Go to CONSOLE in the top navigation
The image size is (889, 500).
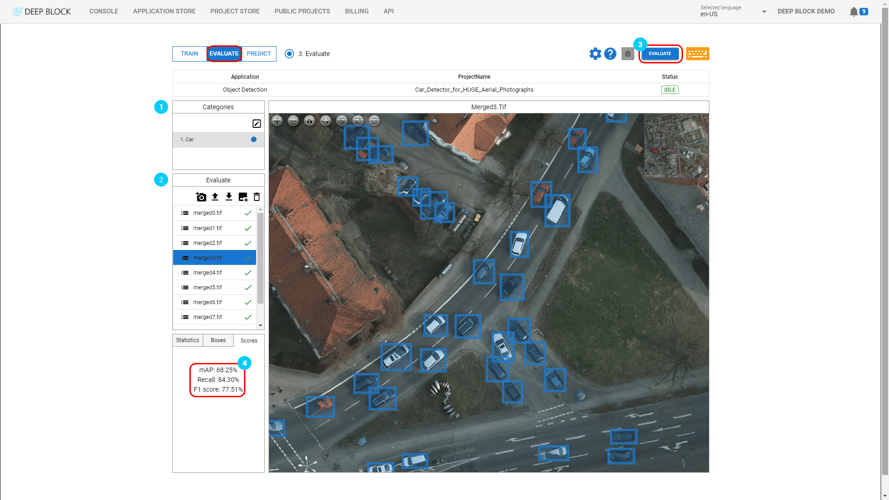[104, 11]
